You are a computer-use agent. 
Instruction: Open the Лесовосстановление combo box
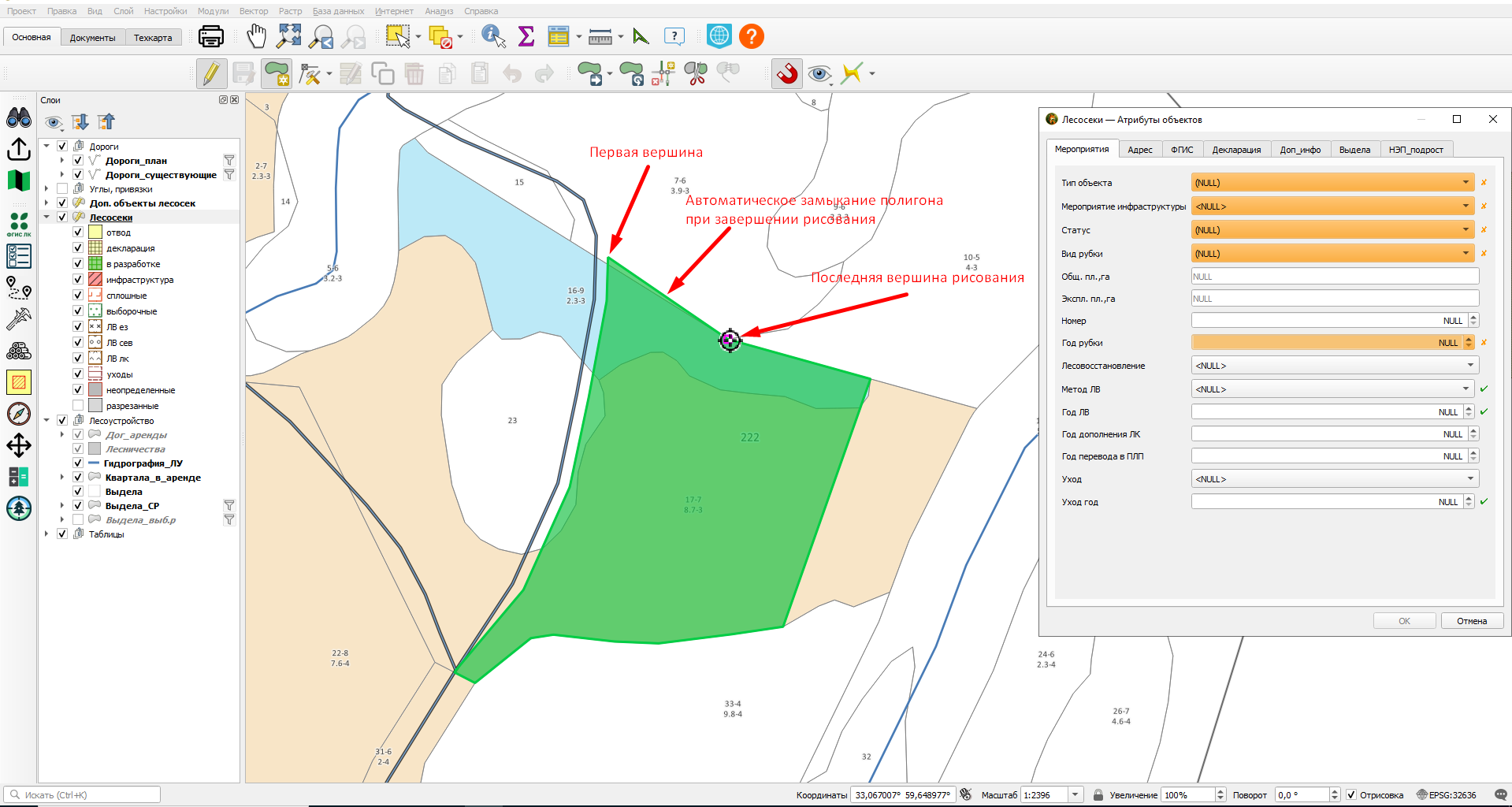[x=1335, y=366]
